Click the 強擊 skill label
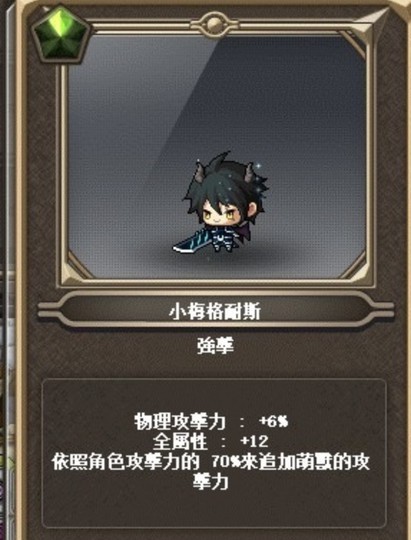The width and height of the screenshot is (411, 540). tap(215, 347)
